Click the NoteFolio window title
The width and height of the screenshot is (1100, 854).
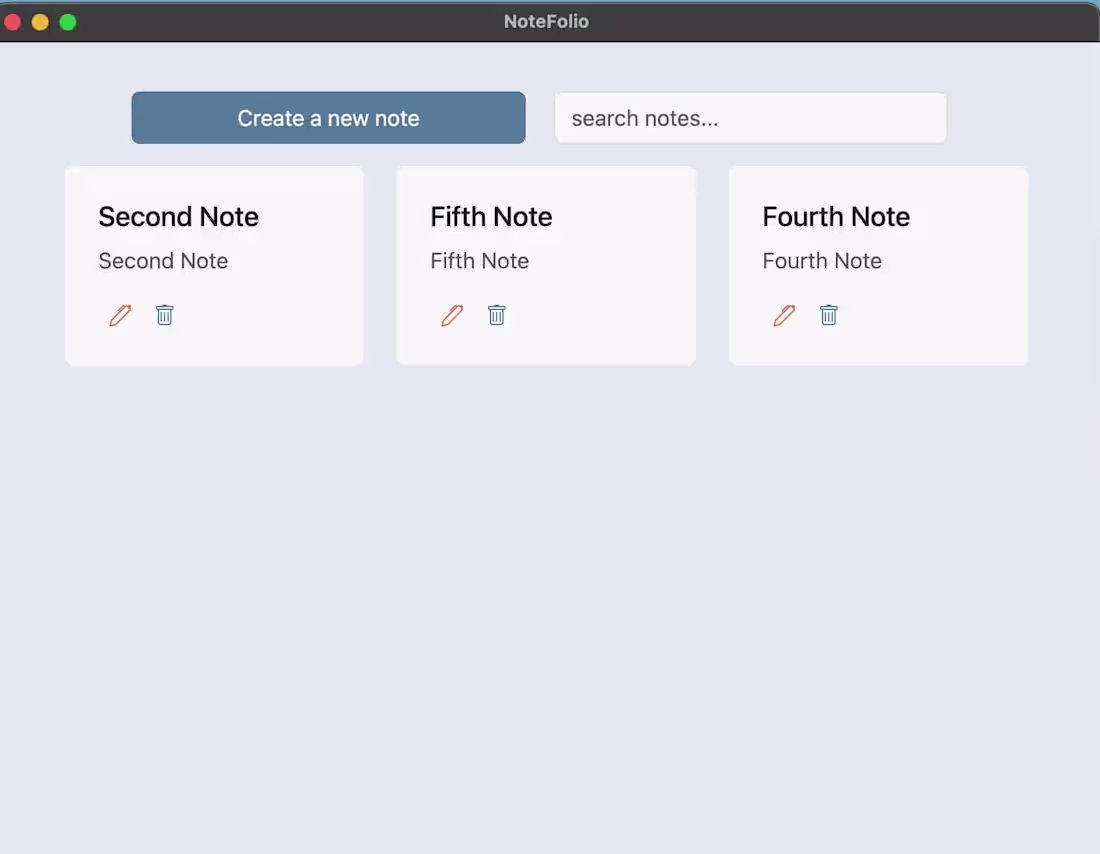coord(546,21)
